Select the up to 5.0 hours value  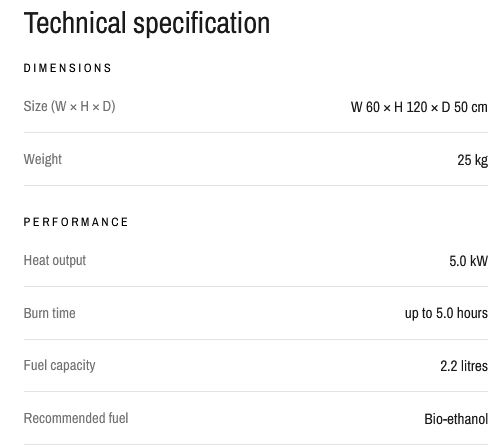446,313
